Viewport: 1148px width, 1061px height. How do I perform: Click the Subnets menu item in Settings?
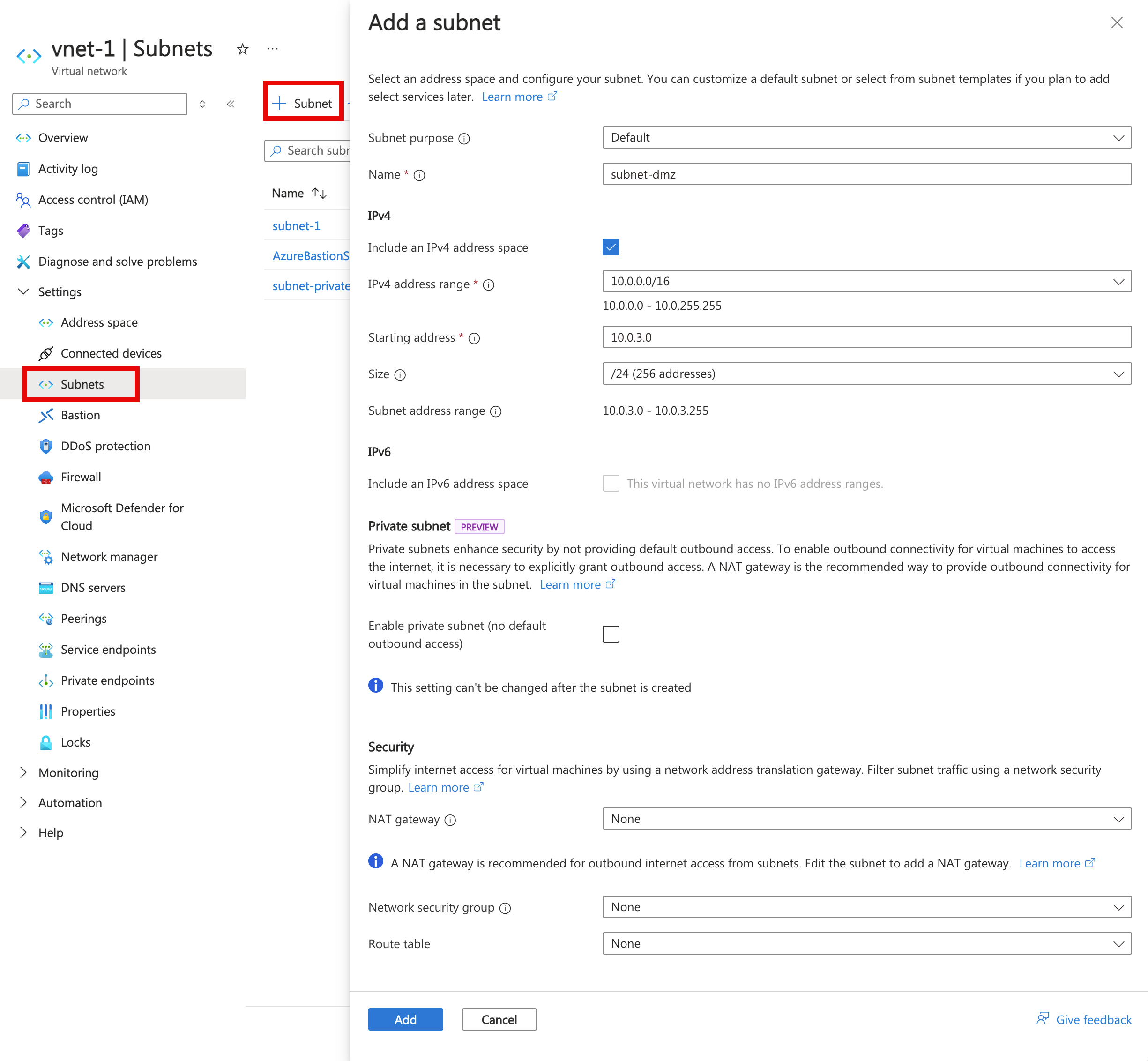click(x=81, y=384)
